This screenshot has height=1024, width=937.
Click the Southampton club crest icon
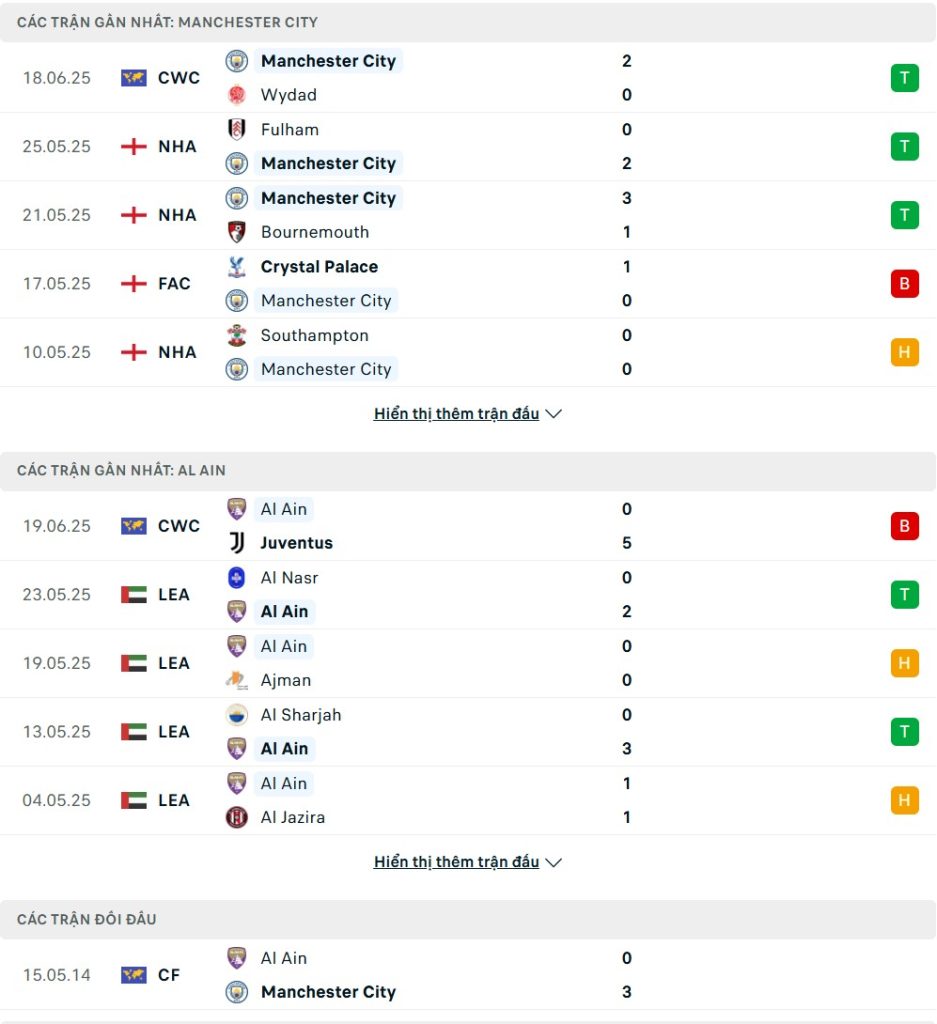[236, 335]
